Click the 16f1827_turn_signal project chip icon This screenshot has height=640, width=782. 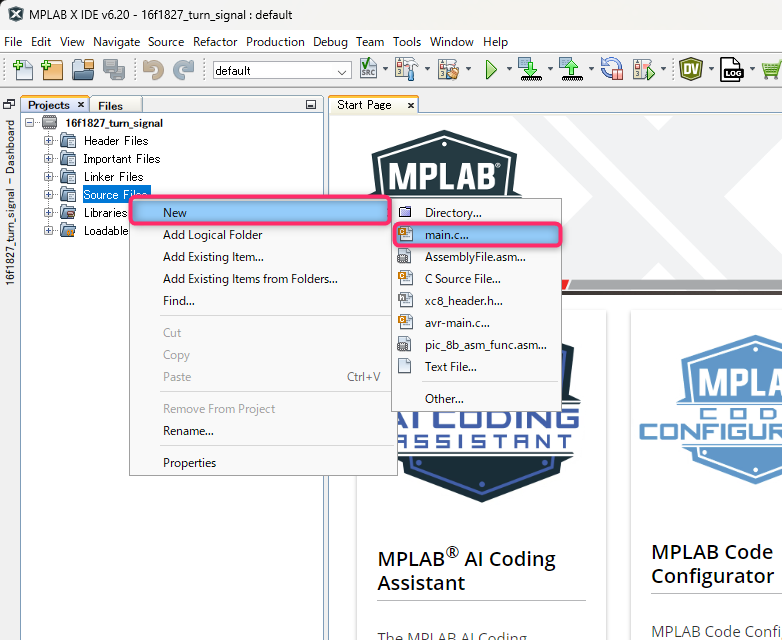pos(49,123)
